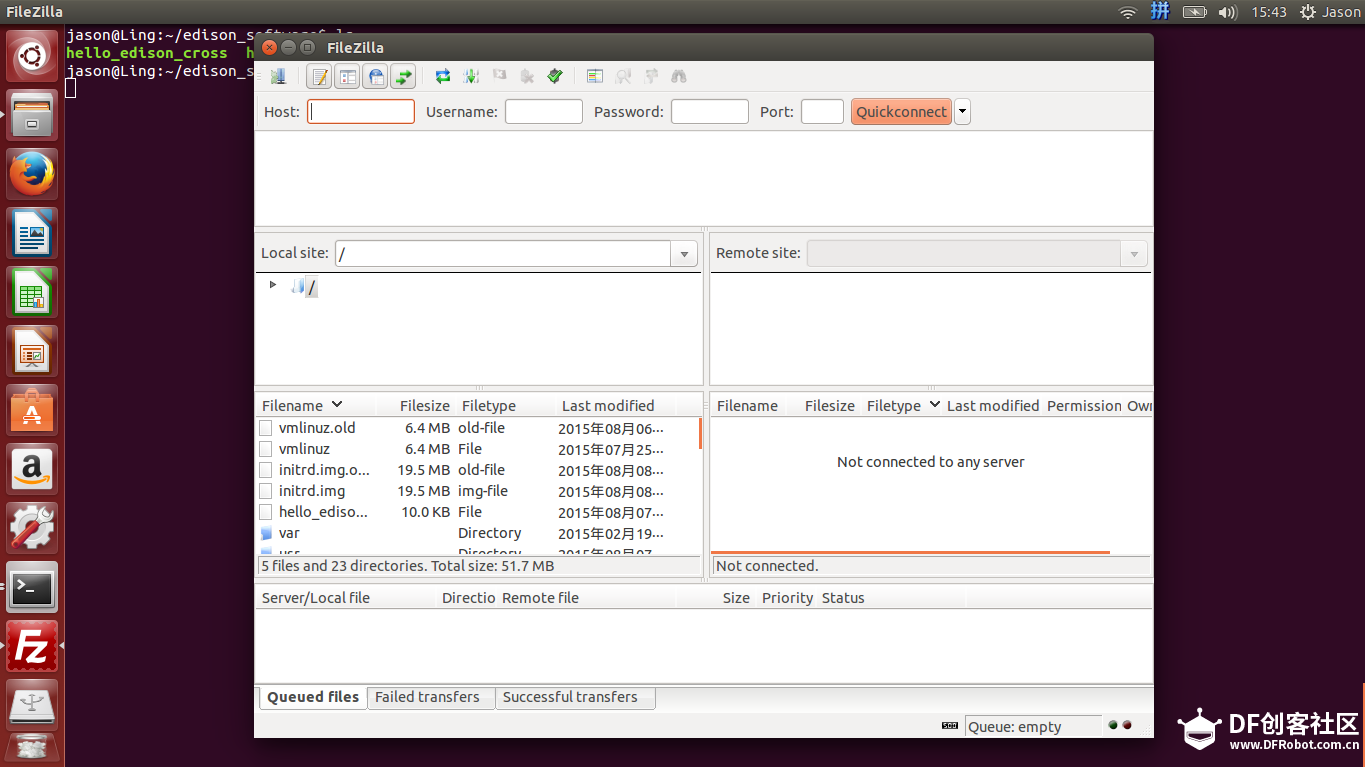
Task: Select the Port input box
Action: click(x=823, y=112)
